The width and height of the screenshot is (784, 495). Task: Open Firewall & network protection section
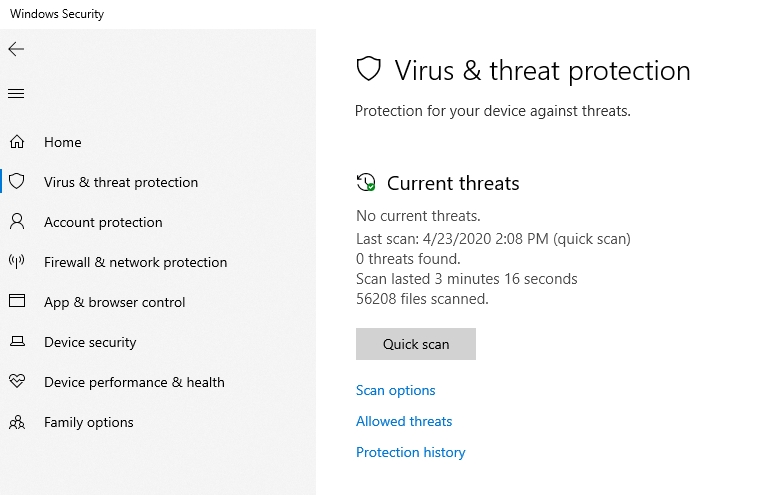(x=136, y=262)
